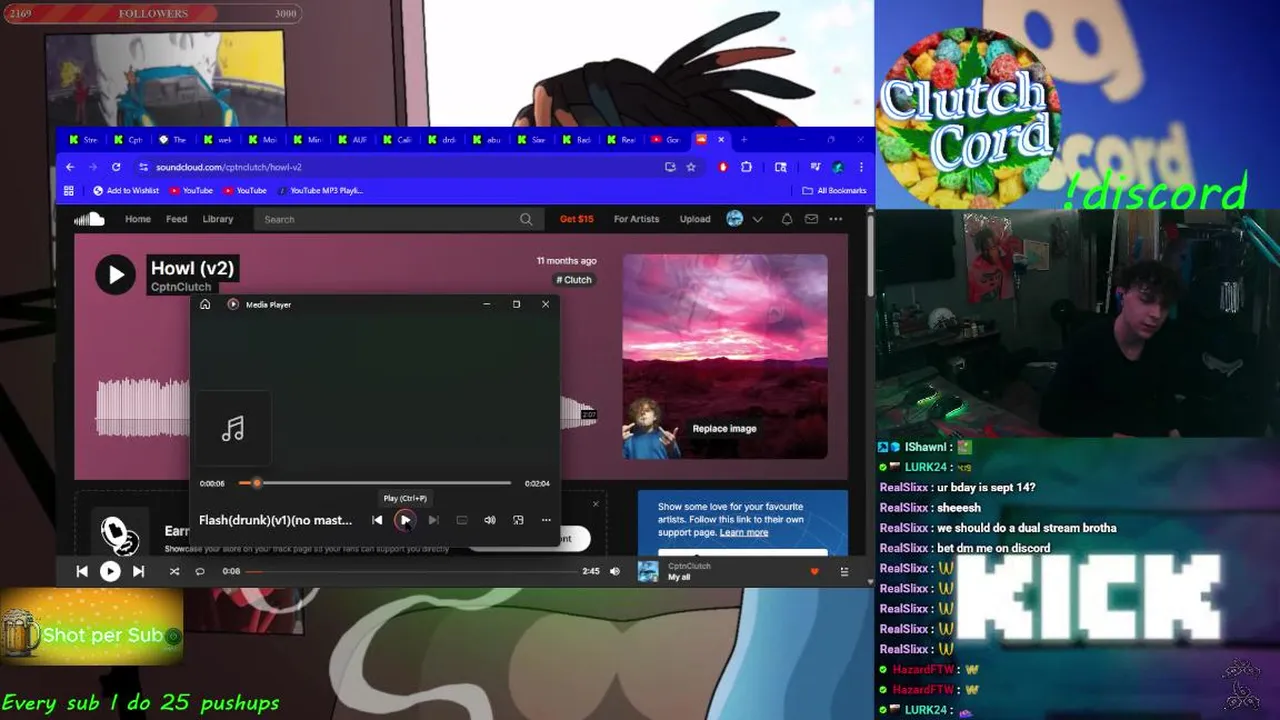This screenshot has width=1280, height=720.
Task: Toggle the like heart in bottom player
Action: pyautogui.click(x=814, y=571)
